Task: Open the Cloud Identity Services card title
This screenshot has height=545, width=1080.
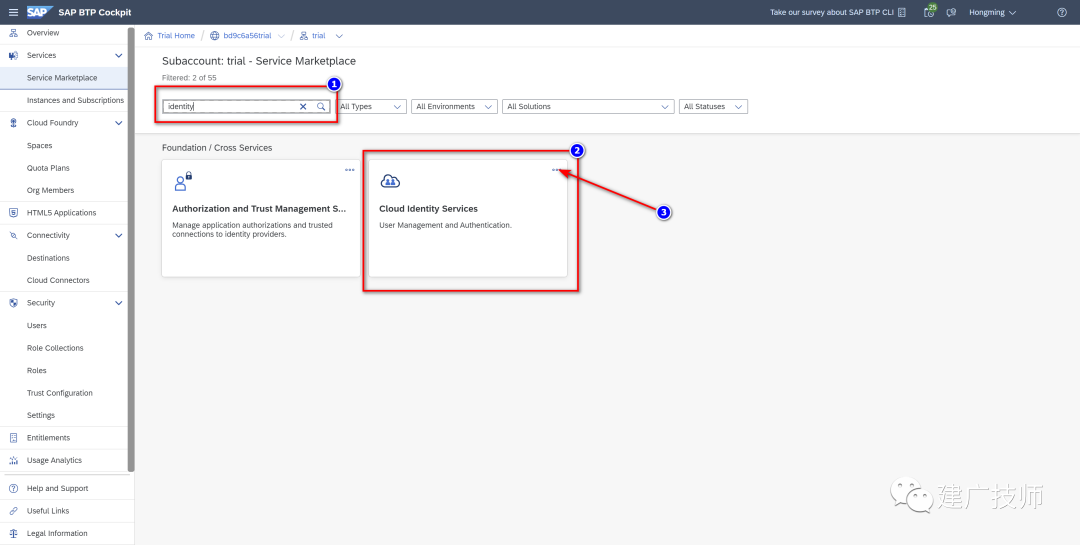Action: click(x=428, y=209)
